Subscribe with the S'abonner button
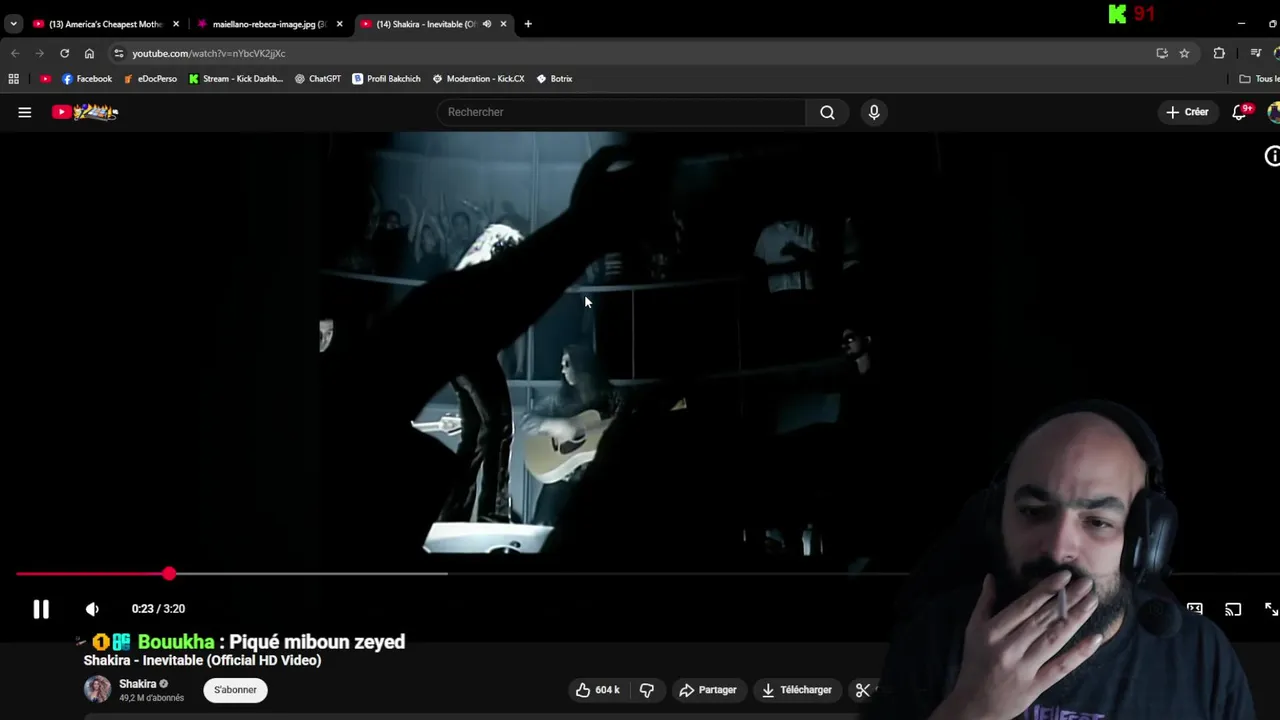 pyautogui.click(x=235, y=690)
